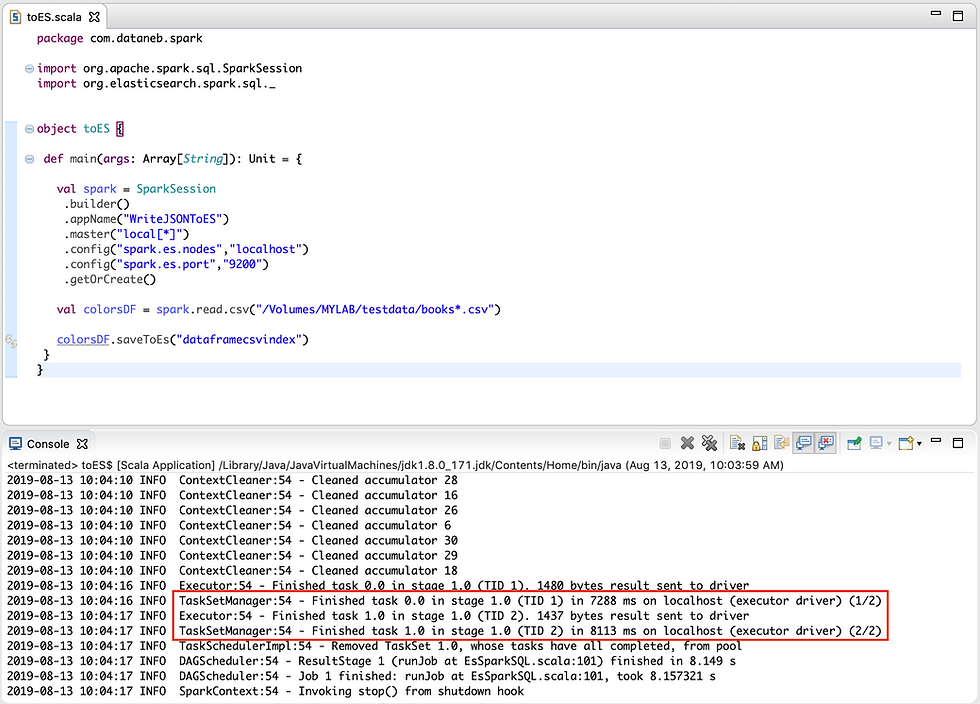Toggle Show Console When Standard Out Changes
Viewport: 980px width, 704px height.
tap(804, 443)
